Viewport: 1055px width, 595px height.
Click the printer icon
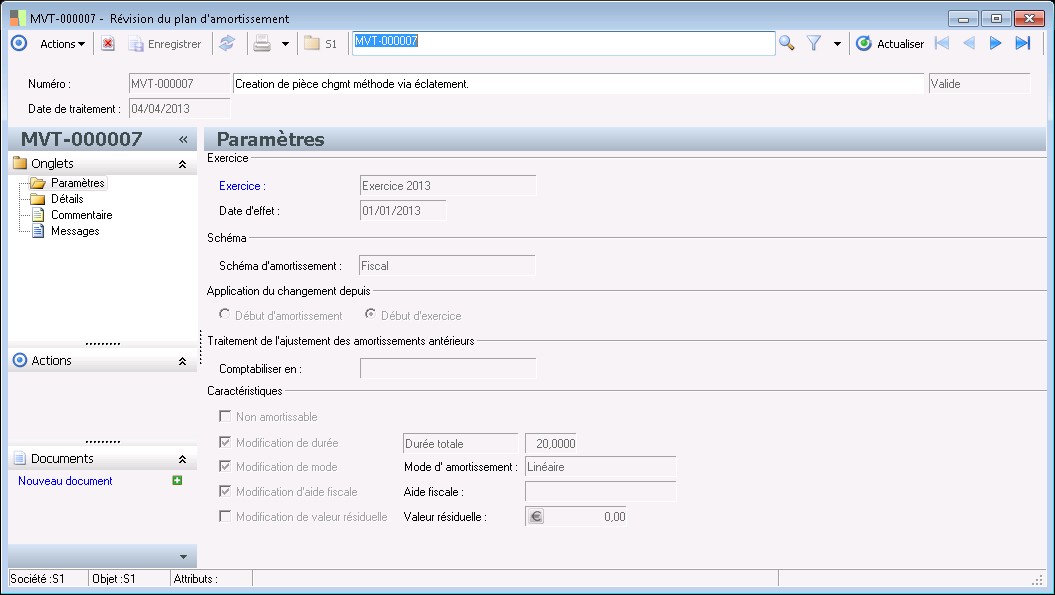tap(262, 44)
